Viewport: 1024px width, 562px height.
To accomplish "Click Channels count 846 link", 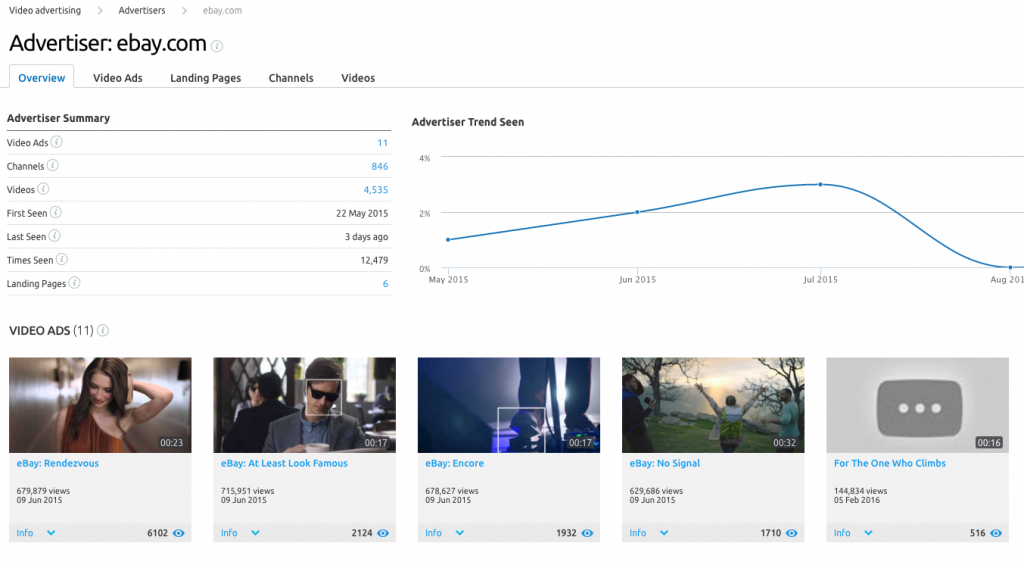I will coord(380,166).
